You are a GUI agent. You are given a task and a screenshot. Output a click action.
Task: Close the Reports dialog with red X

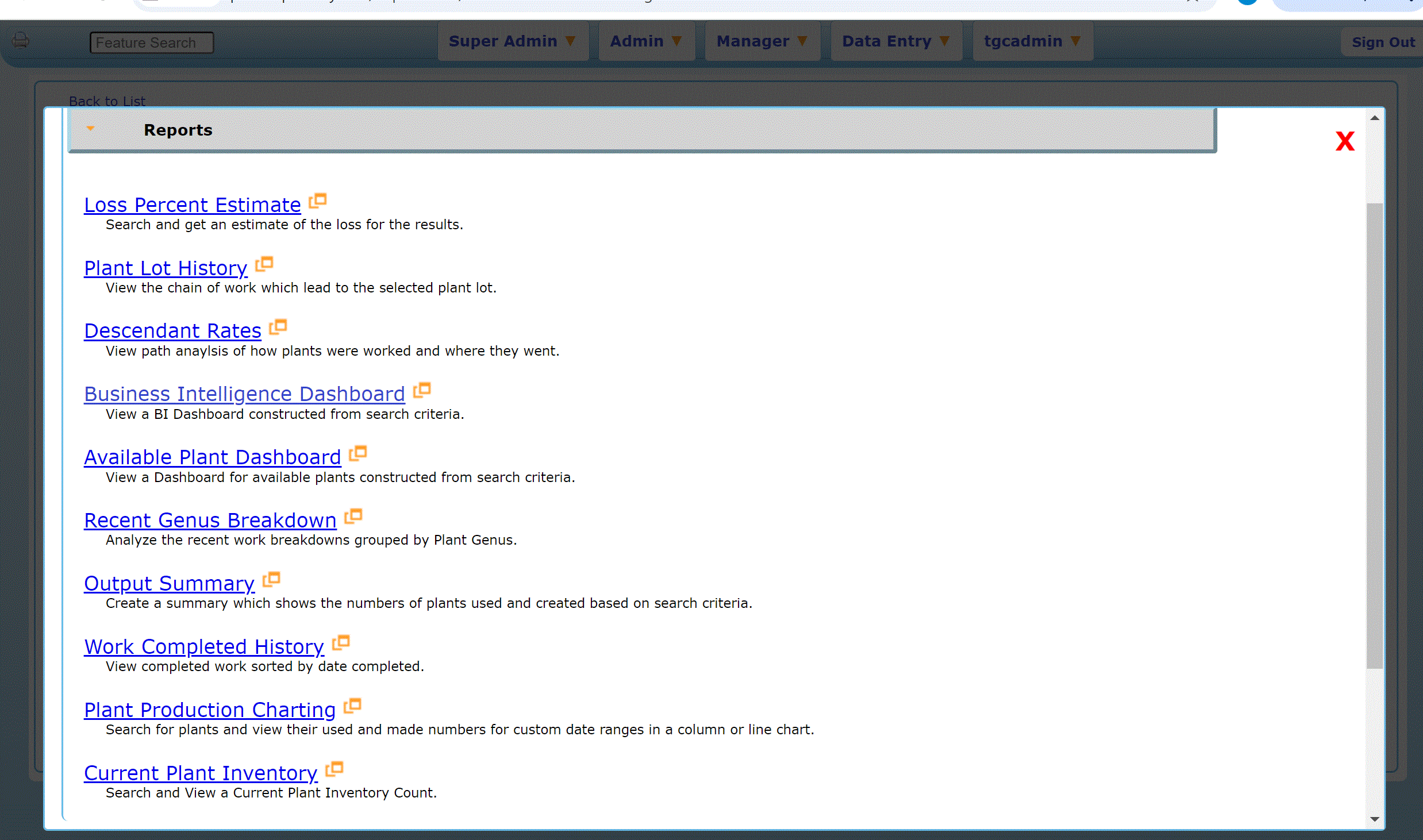[1344, 141]
